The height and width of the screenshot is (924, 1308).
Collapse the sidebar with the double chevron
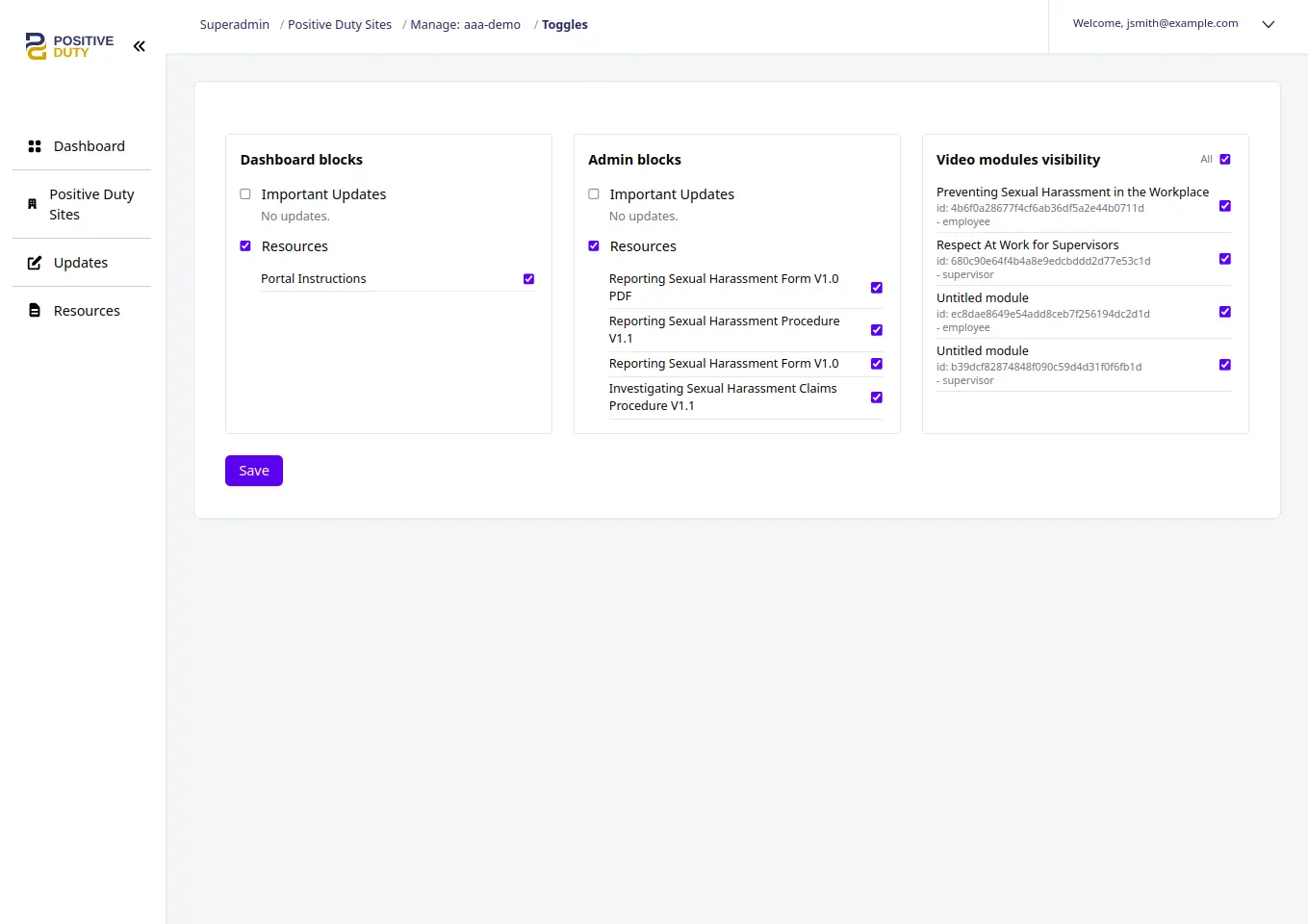140,46
